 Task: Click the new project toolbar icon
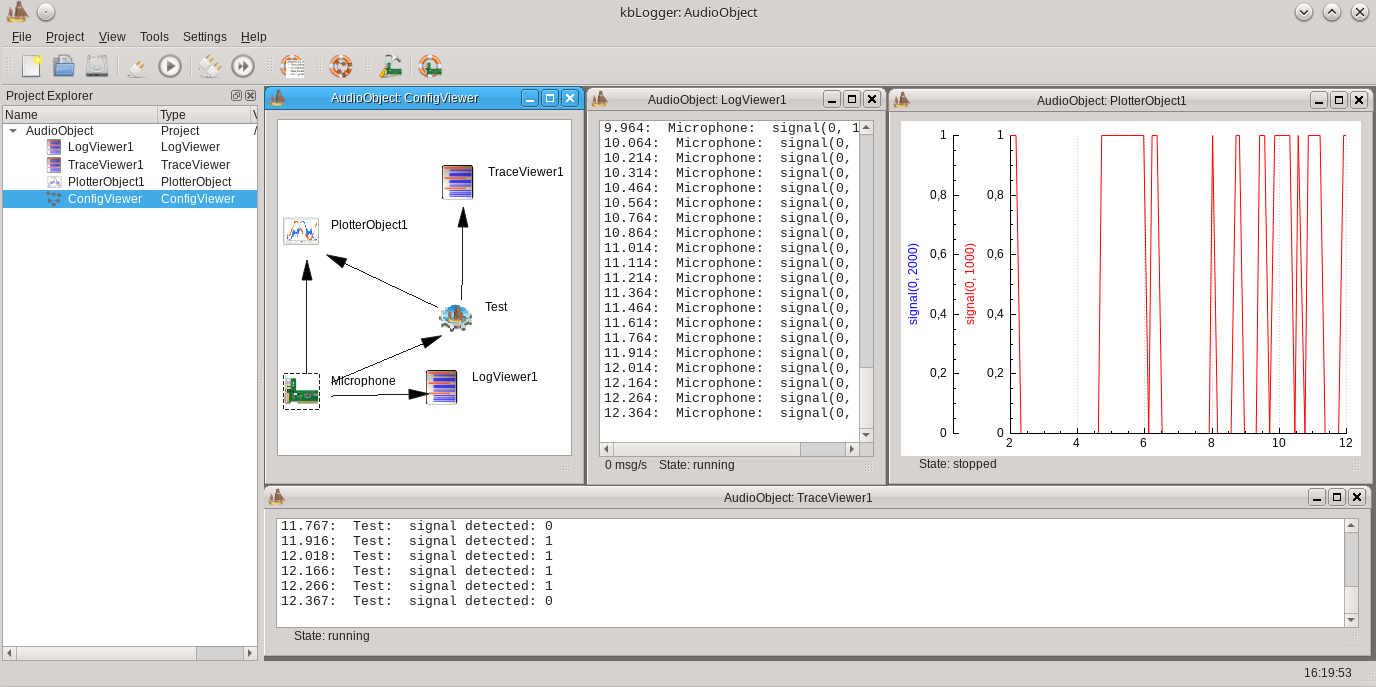point(32,66)
